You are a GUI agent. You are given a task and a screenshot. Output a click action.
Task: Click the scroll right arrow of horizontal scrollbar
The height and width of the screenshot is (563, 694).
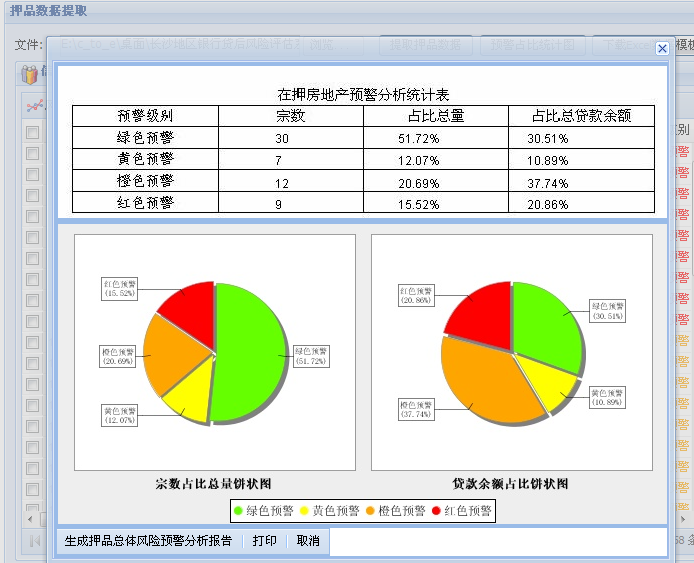683,519
